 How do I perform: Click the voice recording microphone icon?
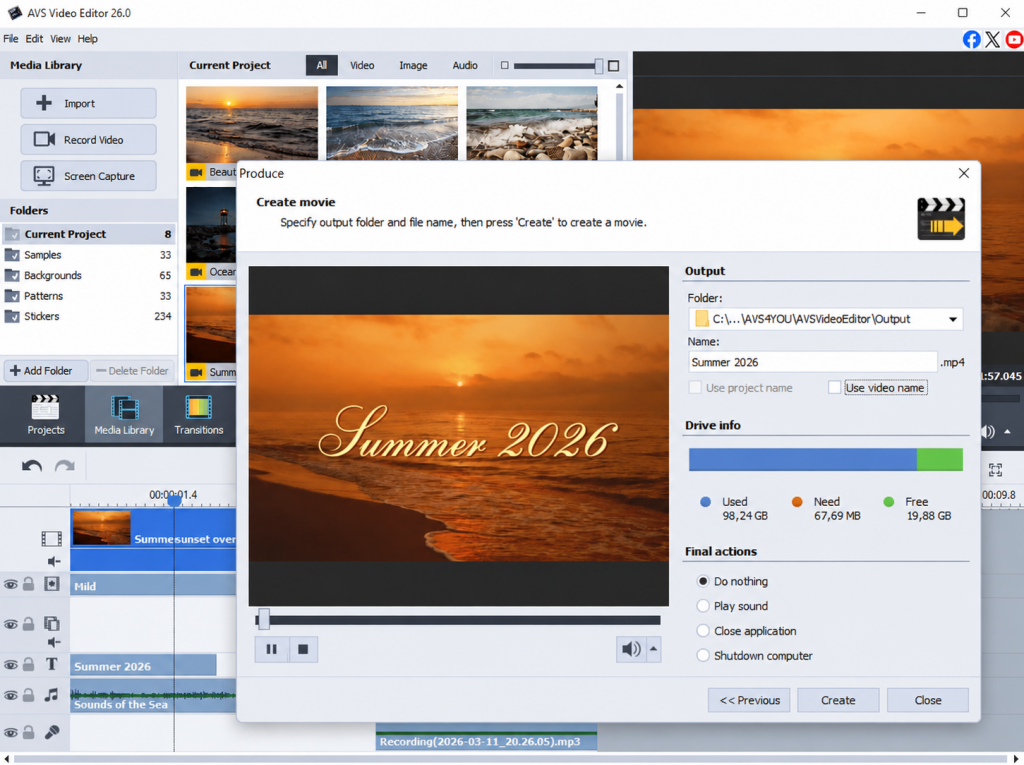click(52, 732)
